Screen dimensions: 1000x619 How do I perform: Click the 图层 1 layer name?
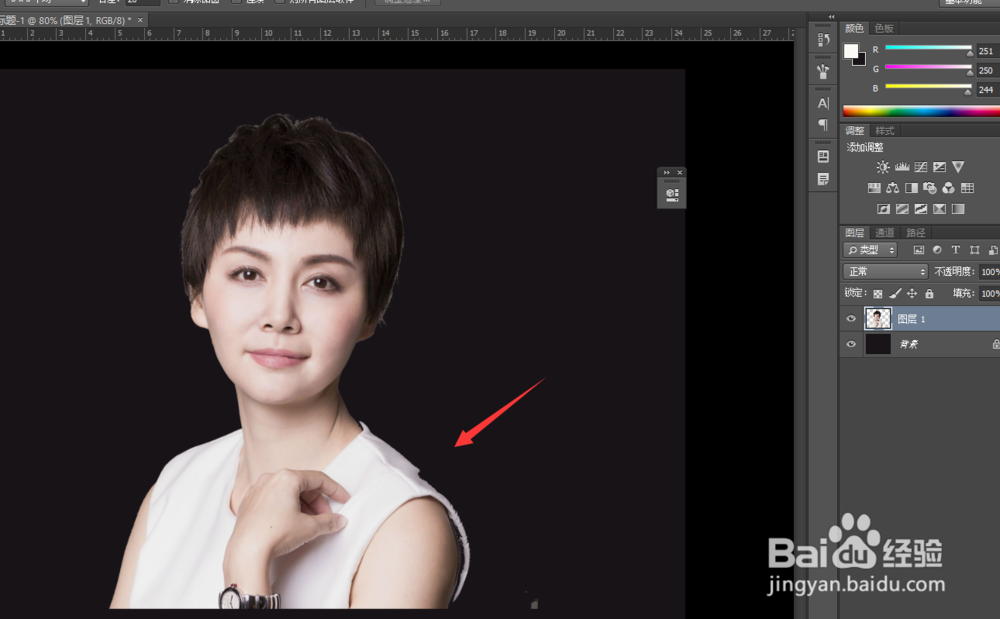pos(911,319)
